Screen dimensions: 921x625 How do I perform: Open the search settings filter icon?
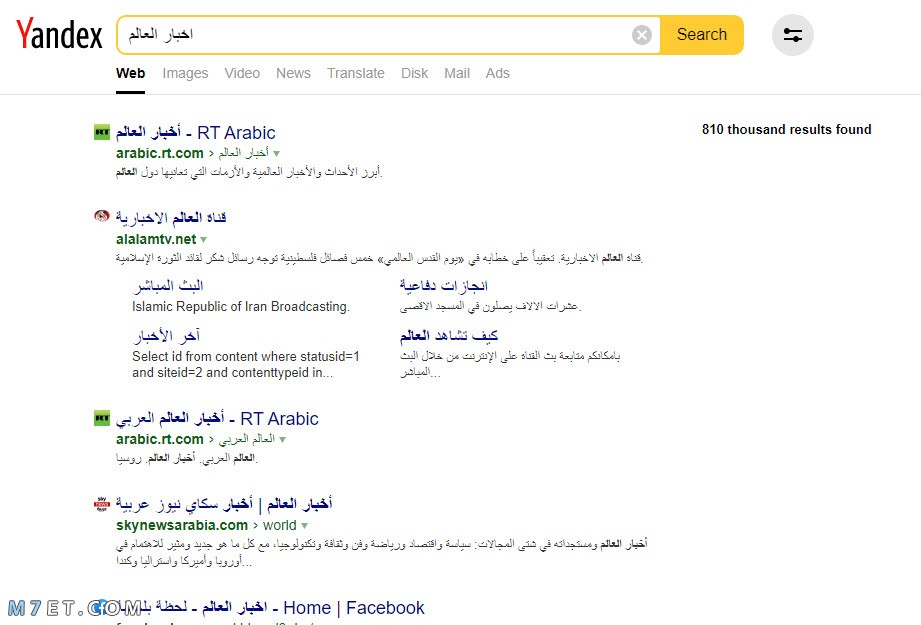click(x=792, y=35)
